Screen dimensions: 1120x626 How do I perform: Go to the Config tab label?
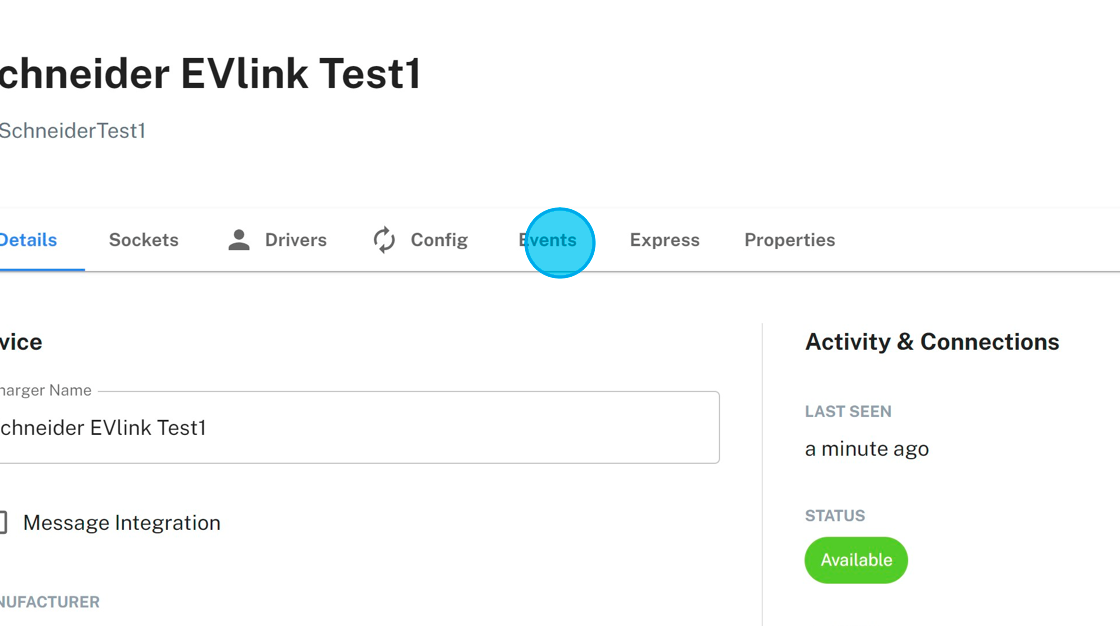point(439,240)
